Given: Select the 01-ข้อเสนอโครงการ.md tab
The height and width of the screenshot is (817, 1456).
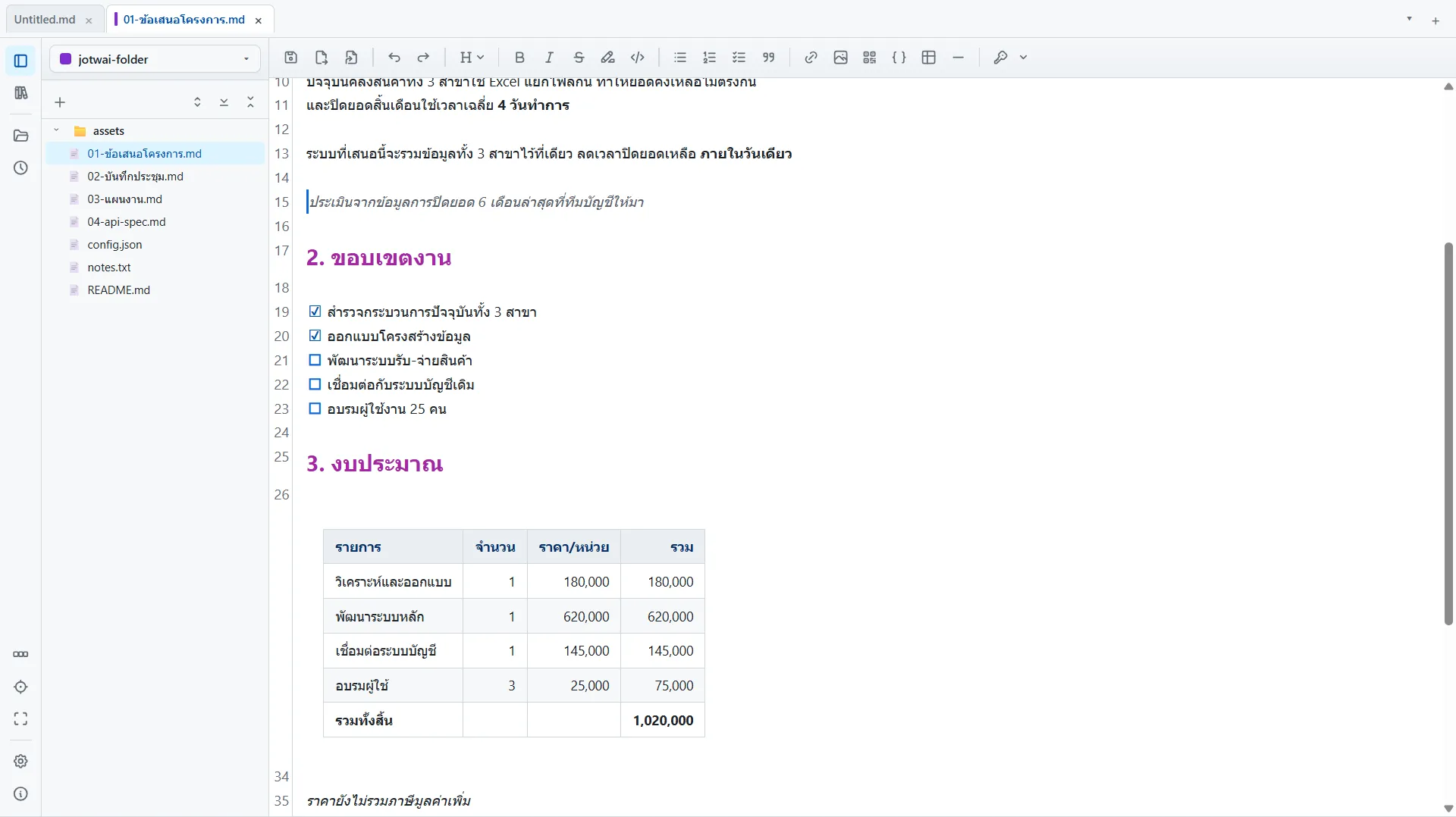Looking at the screenshot, I should 184,20.
